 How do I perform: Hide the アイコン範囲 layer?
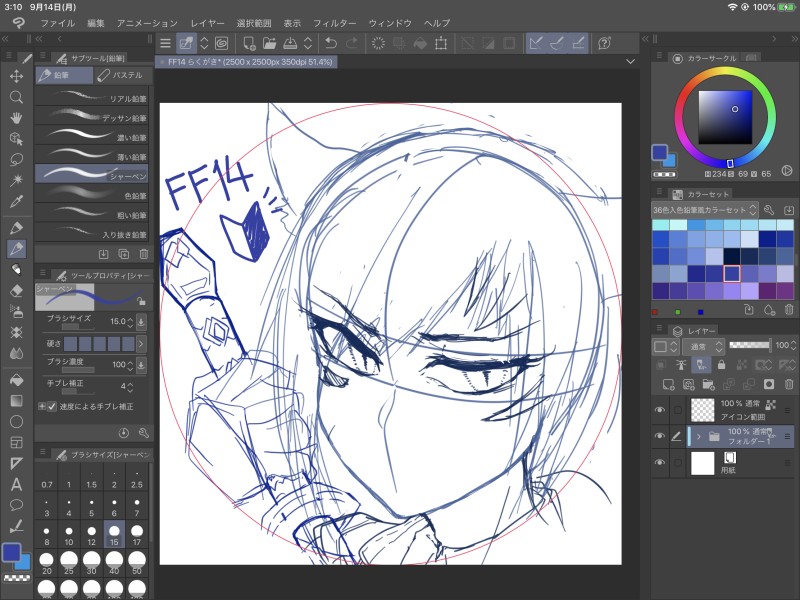[660, 410]
